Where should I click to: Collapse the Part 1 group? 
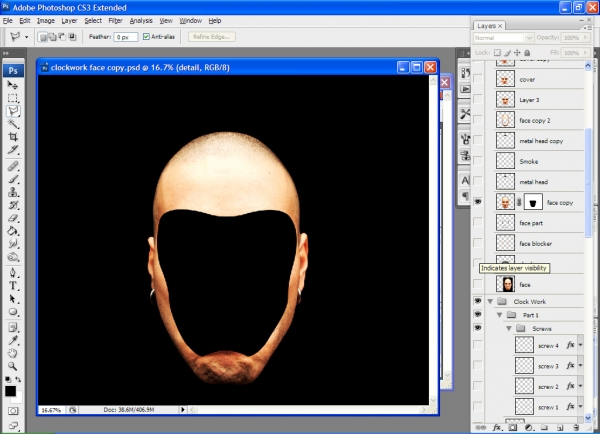click(499, 315)
